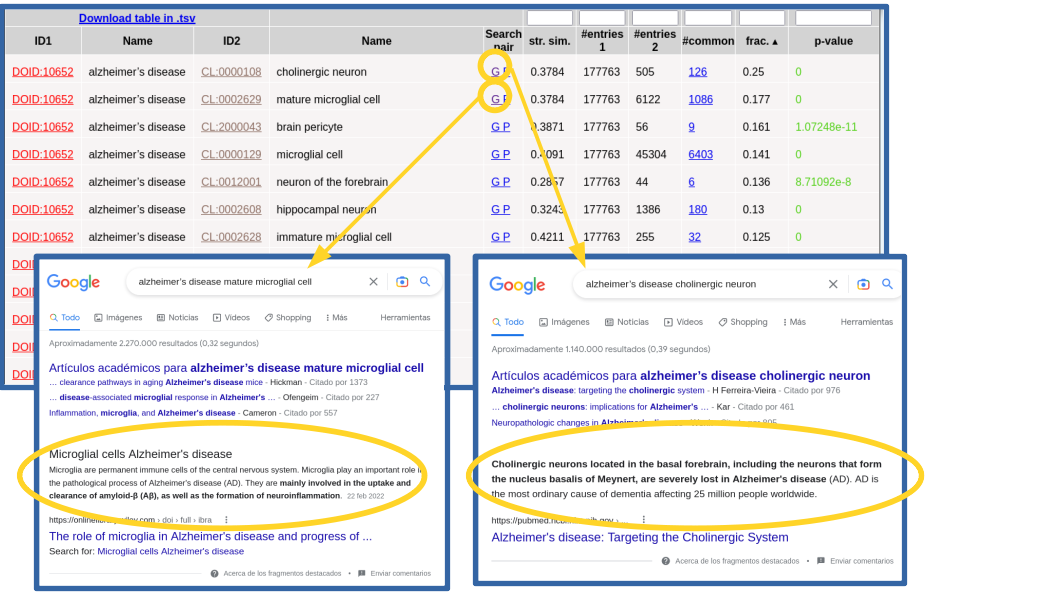Clear the 'cholinergic neuron' Google search text
Viewport: 1058px width, 595px height.
click(833, 284)
